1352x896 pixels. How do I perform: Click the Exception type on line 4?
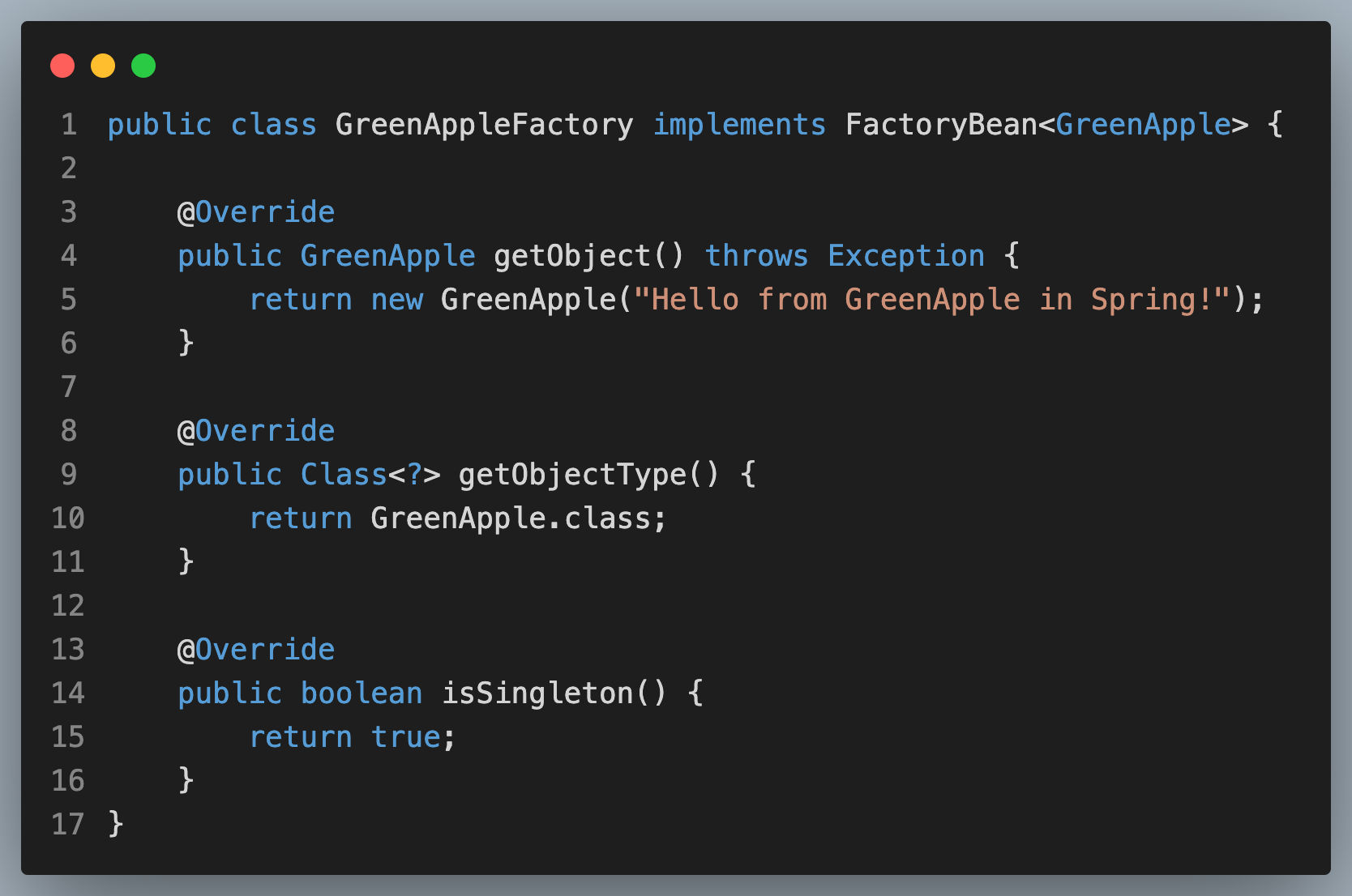[906, 256]
